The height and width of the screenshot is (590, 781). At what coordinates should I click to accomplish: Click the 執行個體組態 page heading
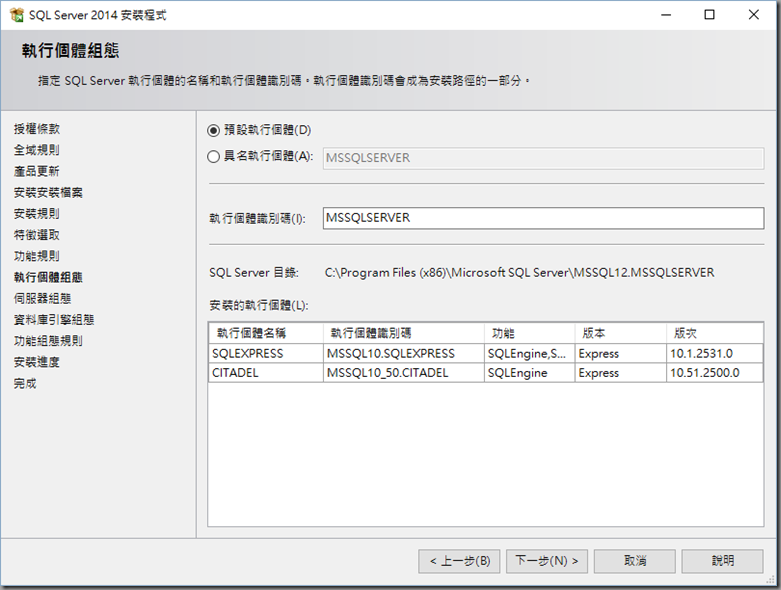[70, 51]
